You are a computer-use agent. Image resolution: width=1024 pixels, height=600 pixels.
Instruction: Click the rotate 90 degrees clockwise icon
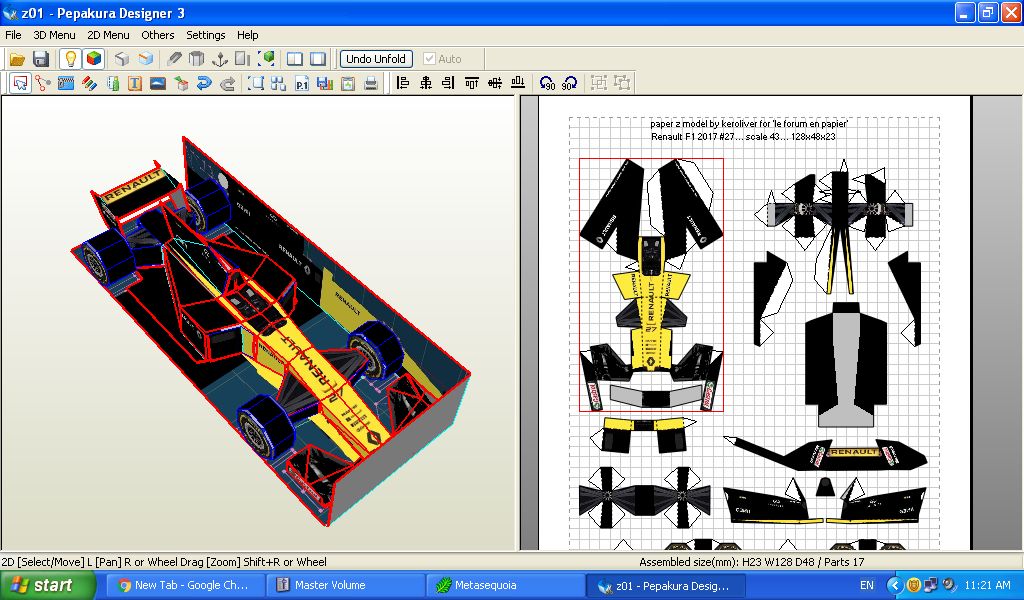(569, 83)
